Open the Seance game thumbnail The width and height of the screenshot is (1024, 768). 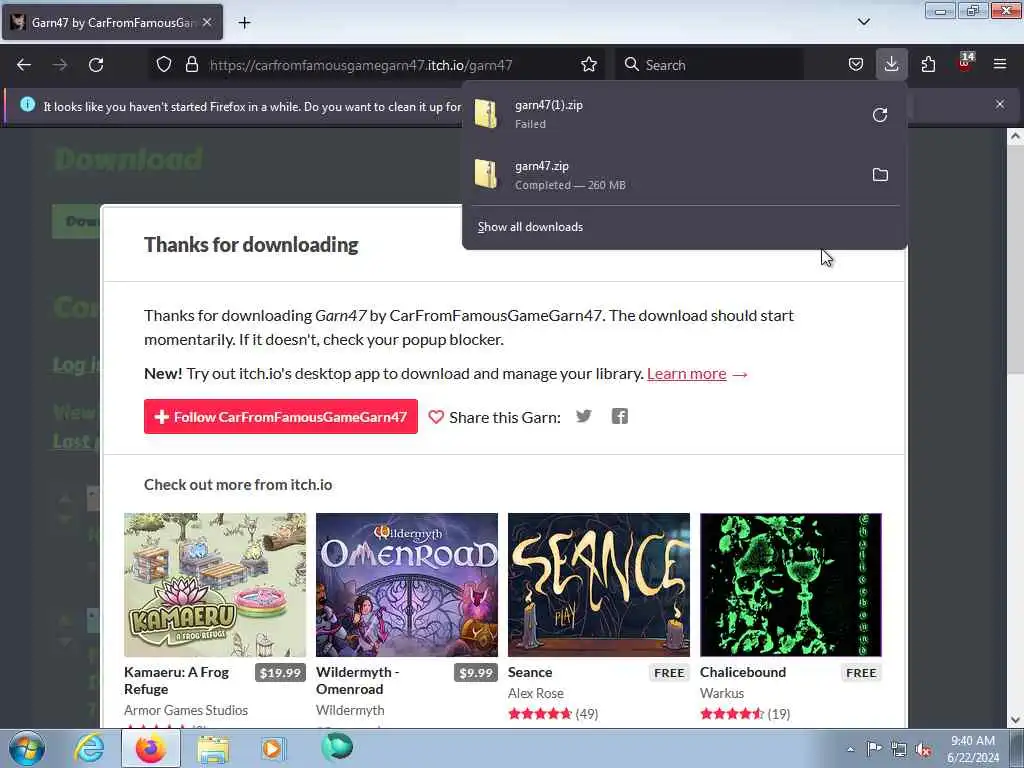[599, 584]
